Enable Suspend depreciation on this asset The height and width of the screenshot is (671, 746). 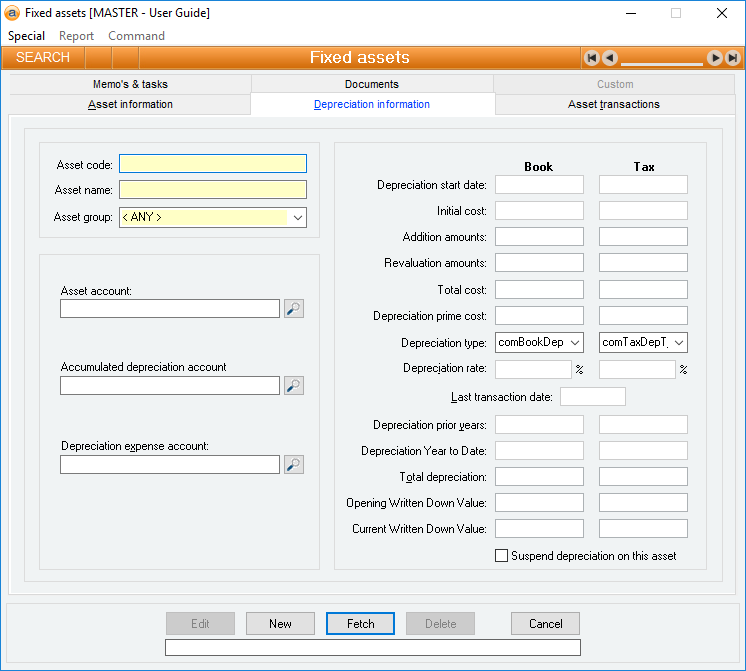point(502,556)
